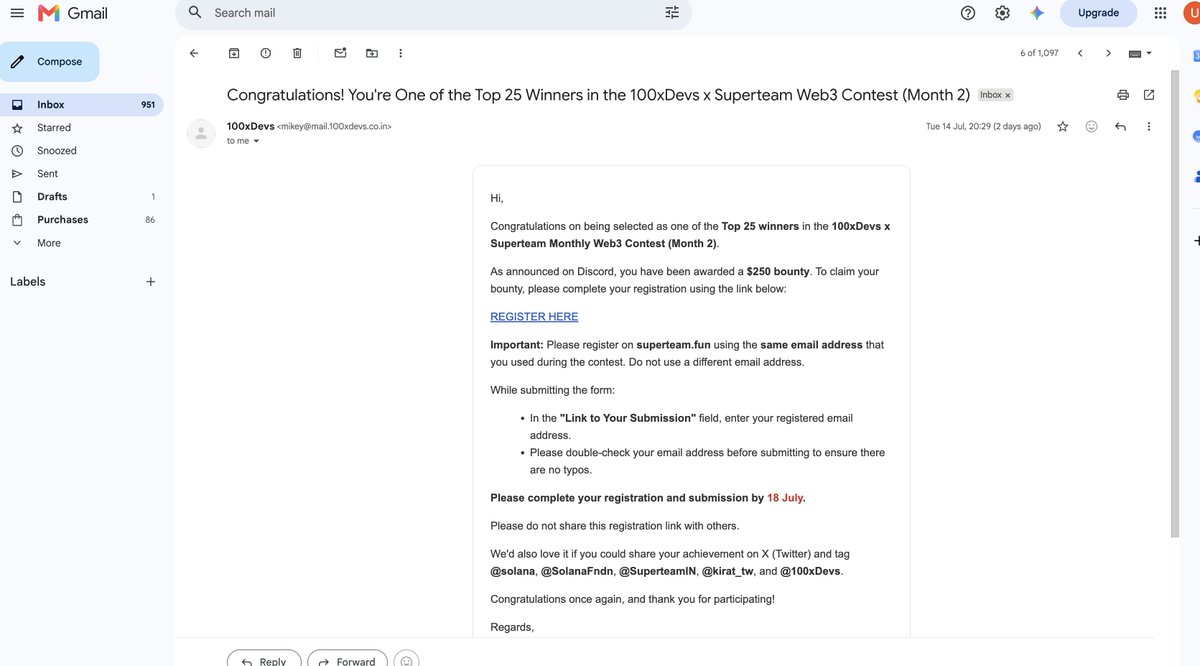Select Inbox in sidebar

click(x=82, y=105)
